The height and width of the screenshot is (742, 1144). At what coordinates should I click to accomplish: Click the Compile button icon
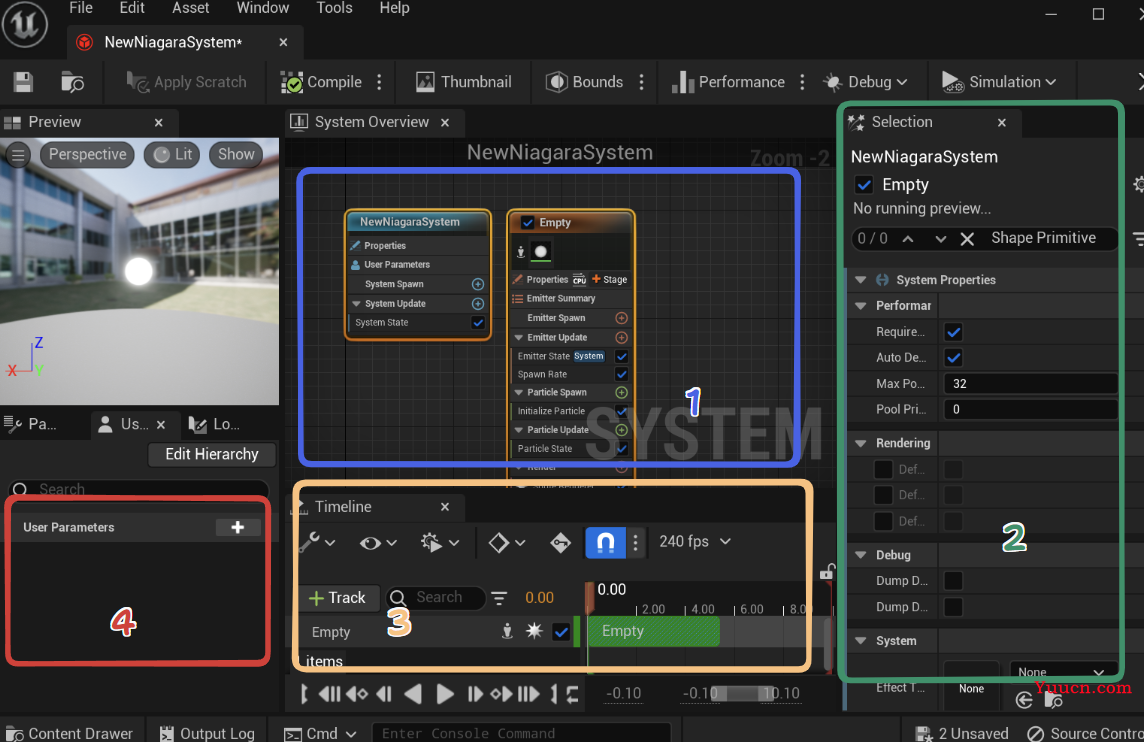point(292,82)
